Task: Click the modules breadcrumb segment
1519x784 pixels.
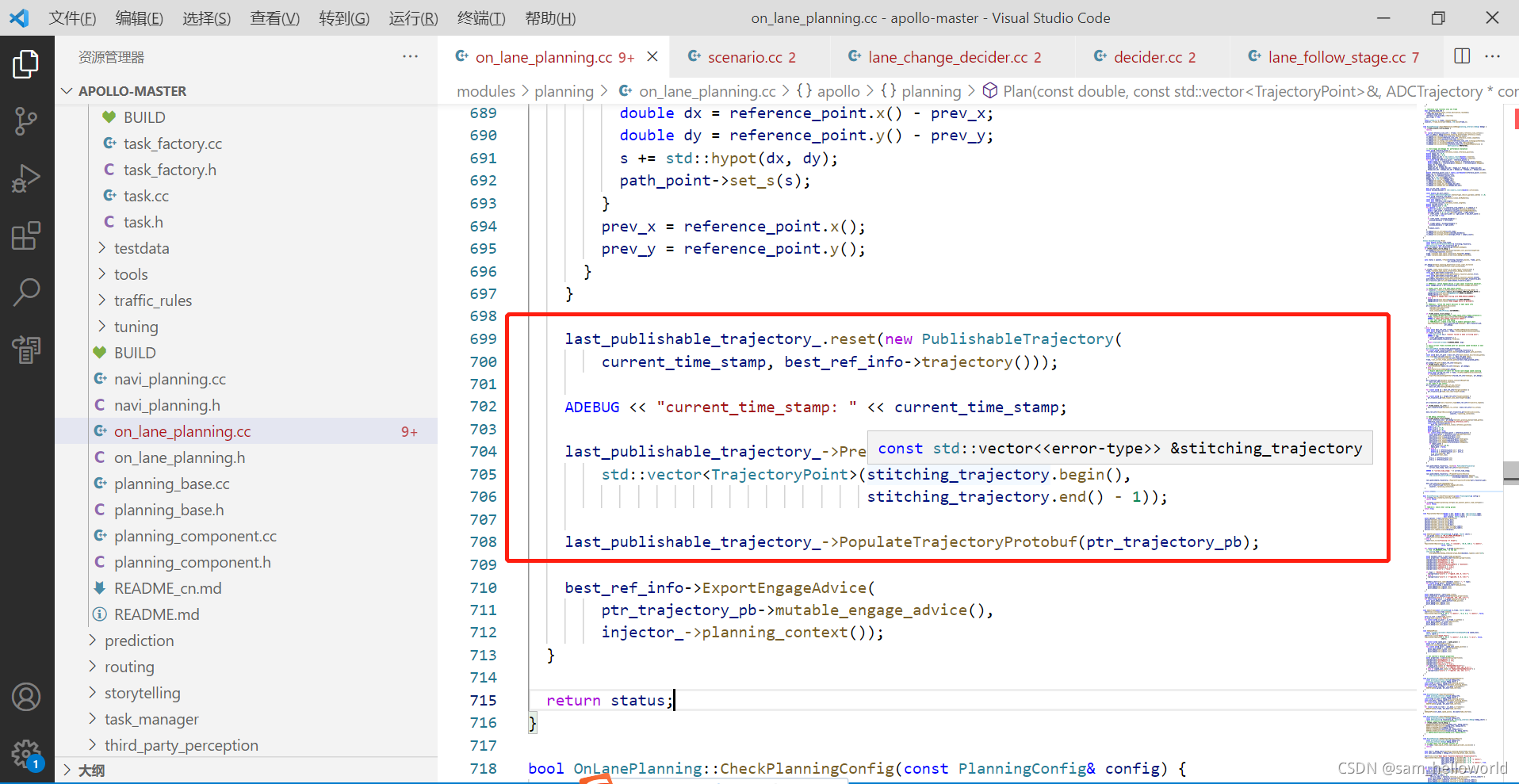Action: point(486,91)
